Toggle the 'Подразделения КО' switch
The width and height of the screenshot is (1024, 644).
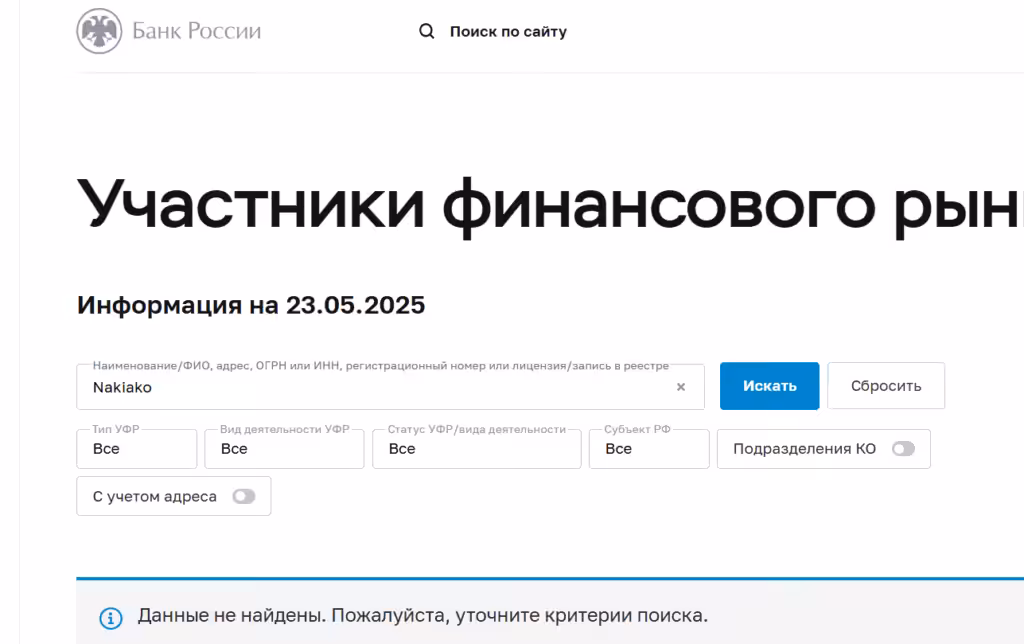pos(904,449)
